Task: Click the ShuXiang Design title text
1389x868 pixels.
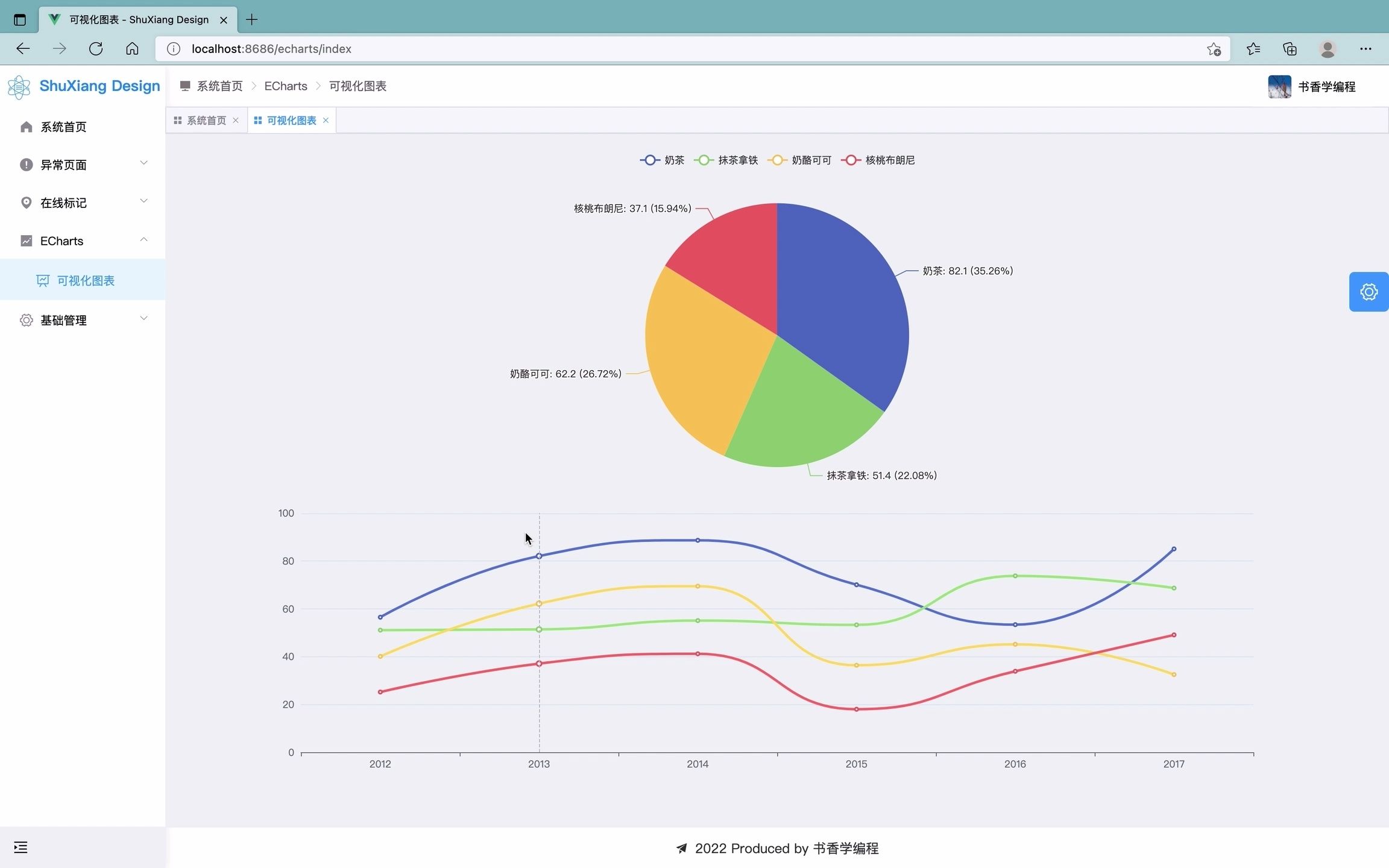Action: (x=99, y=86)
